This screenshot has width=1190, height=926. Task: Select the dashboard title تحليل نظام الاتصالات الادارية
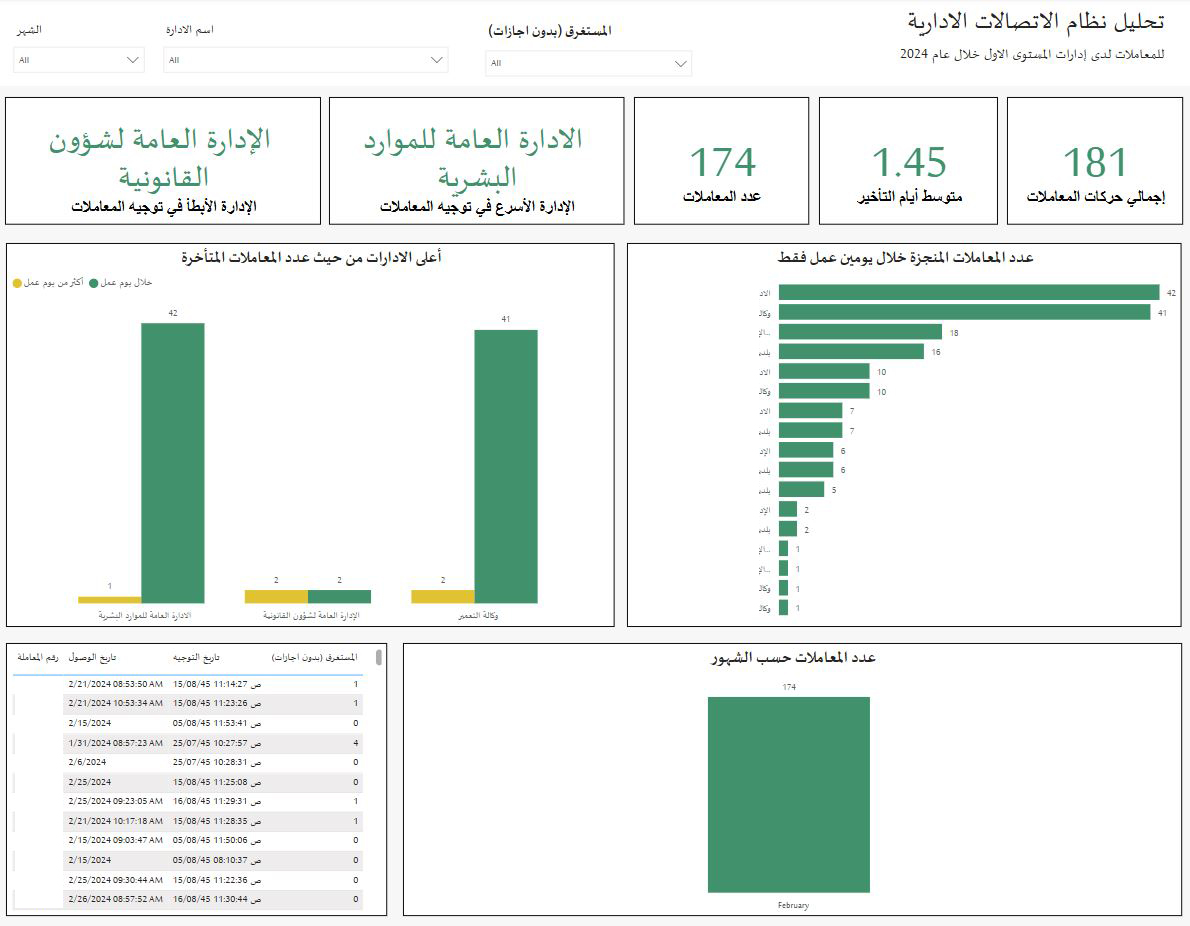[1037, 22]
